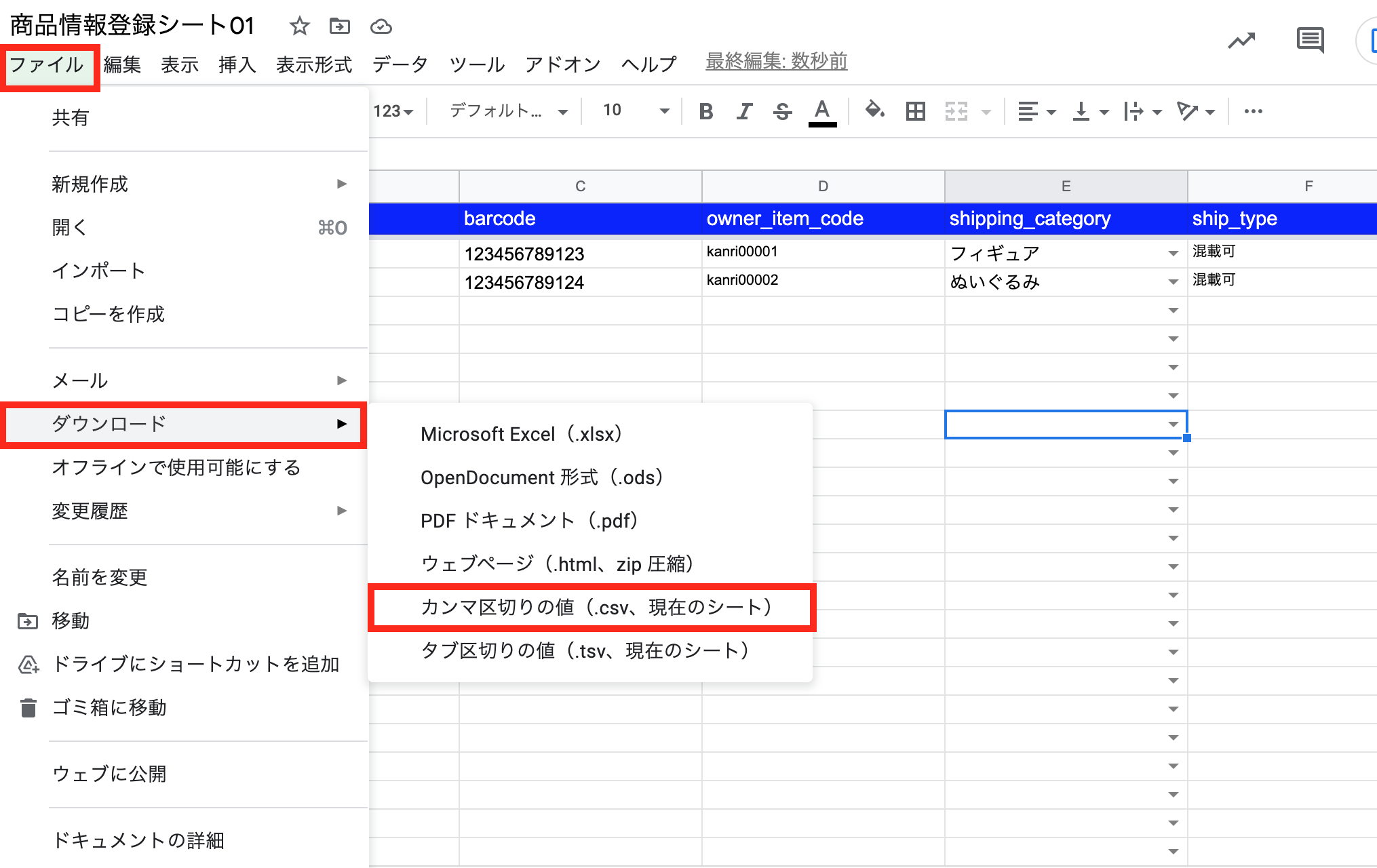The width and height of the screenshot is (1377, 868).
Task: Open the font size 10 dropdown
Action: click(636, 111)
